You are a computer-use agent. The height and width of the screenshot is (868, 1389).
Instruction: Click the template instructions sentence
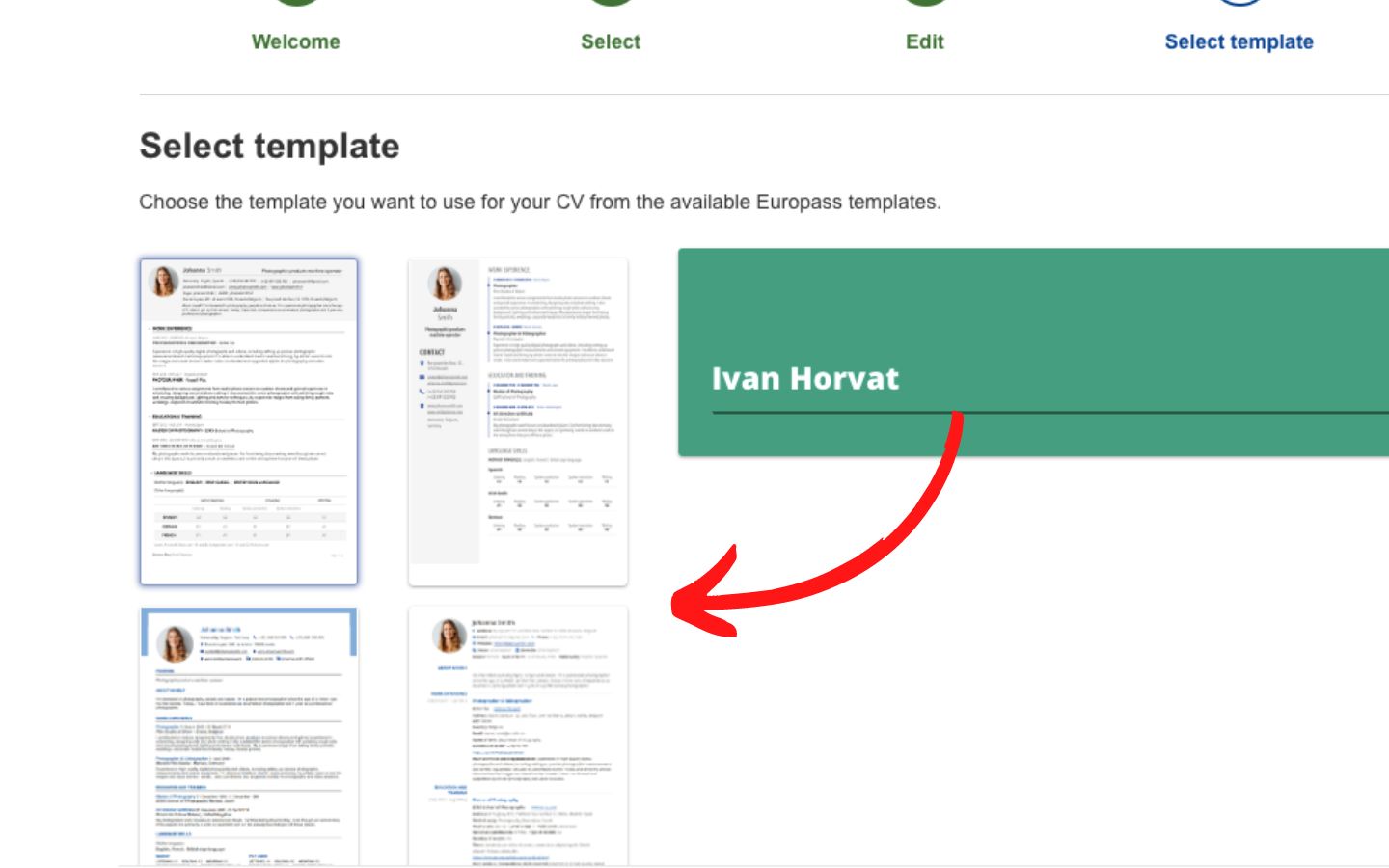(x=539, y=202)
